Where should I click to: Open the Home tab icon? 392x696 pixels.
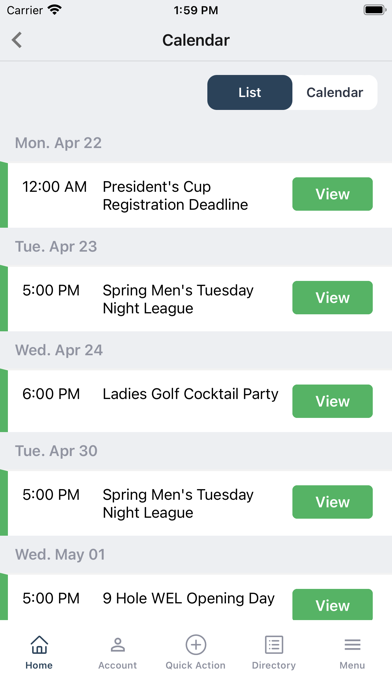point(39,645)
